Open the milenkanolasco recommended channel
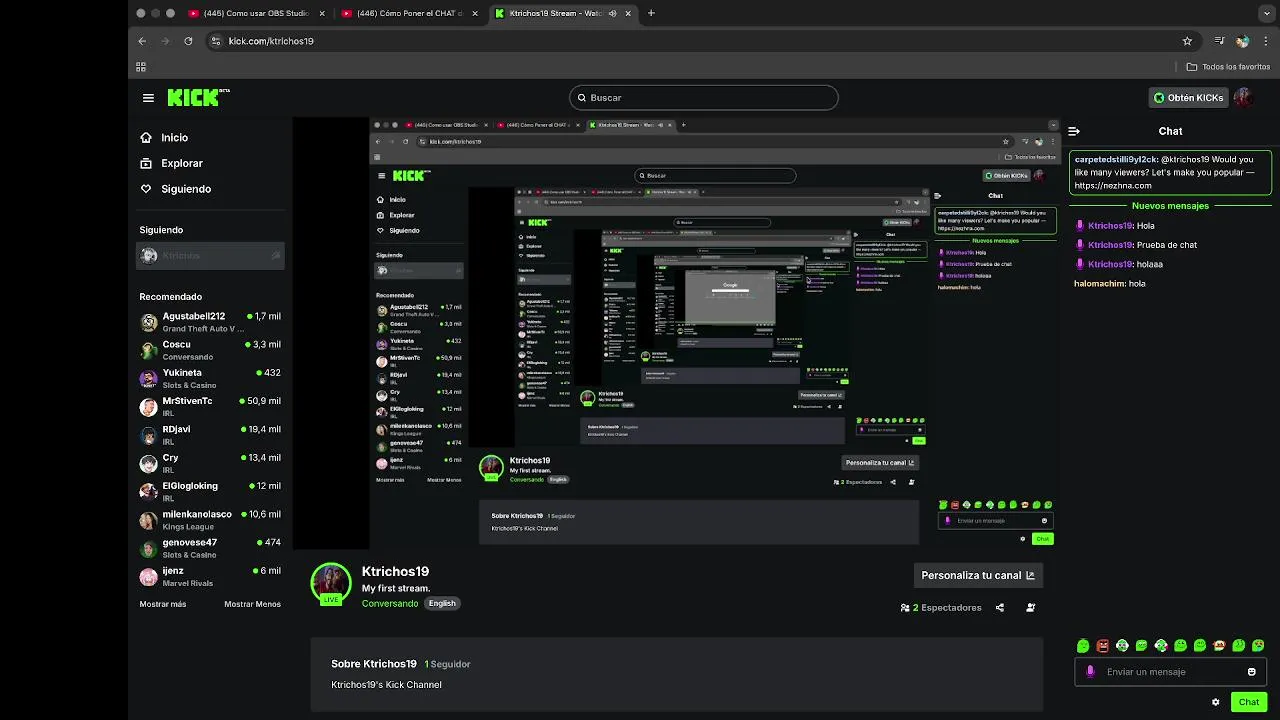Image resolution: width=1280 pixels, height=720 pixels. [x=210, y=520]
